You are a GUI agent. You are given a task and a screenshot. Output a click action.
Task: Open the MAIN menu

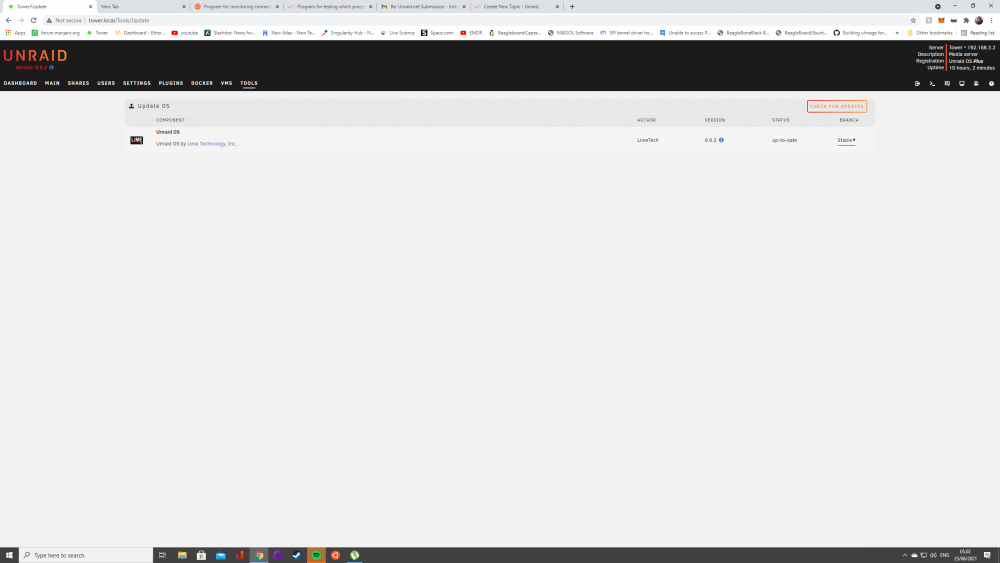(x=52, y=84)
